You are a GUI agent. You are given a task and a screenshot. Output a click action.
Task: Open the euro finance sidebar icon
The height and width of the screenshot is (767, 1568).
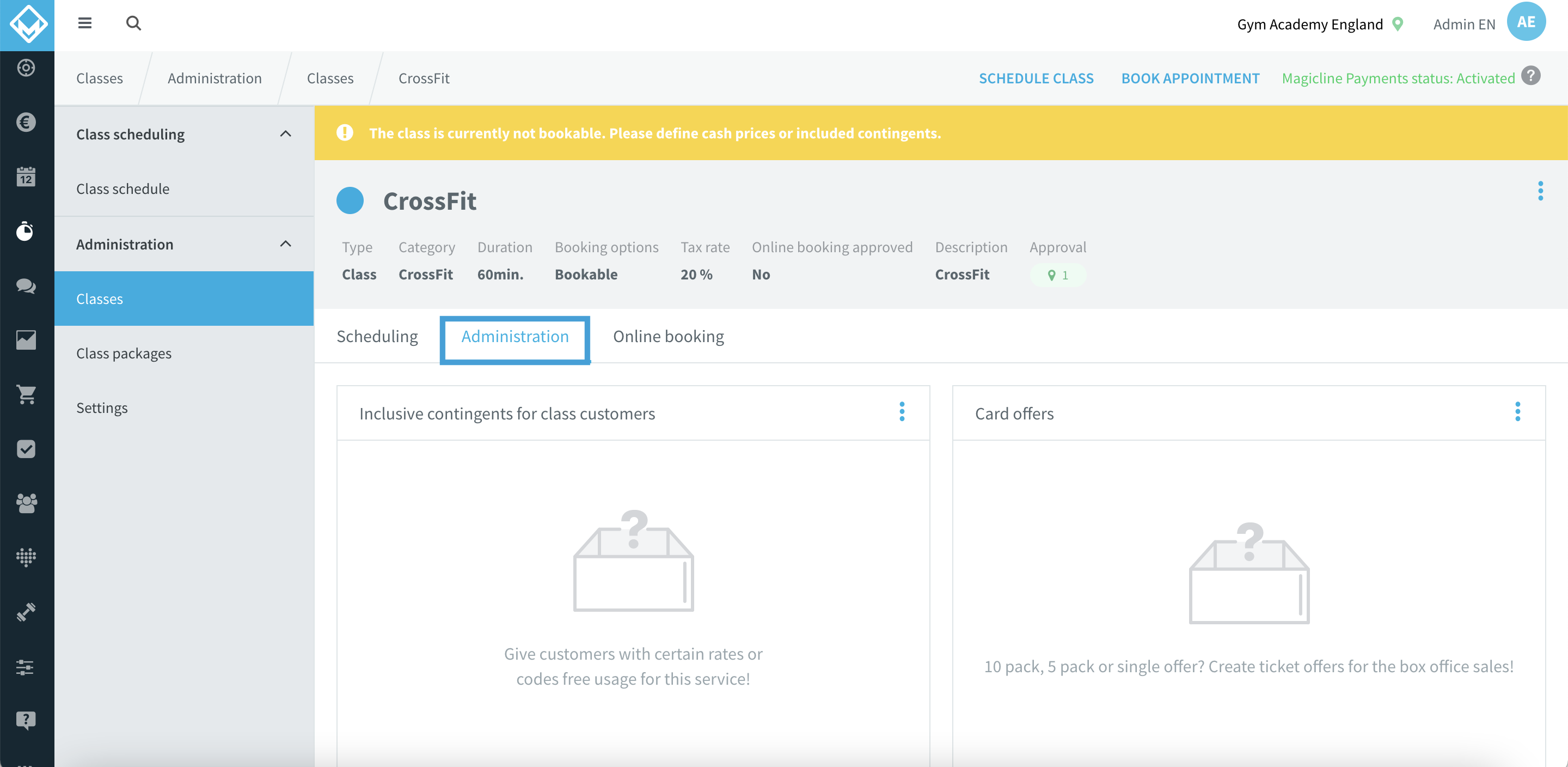(x=26, y=122)
